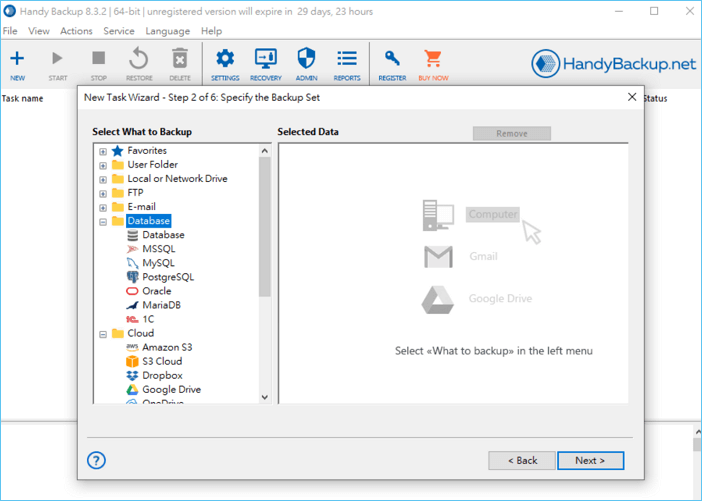Expand the E-mail tree node
The width and height of the screenshot is (702, 501).
tap(103, 208)
